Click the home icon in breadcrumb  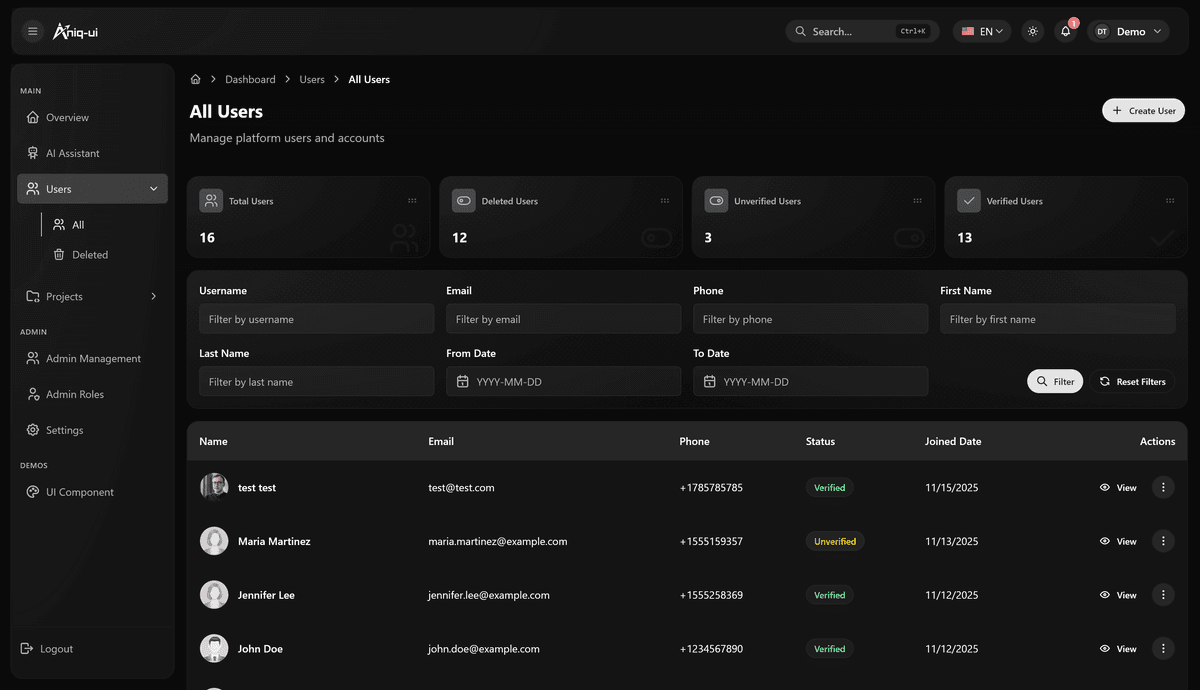[196, 80]
